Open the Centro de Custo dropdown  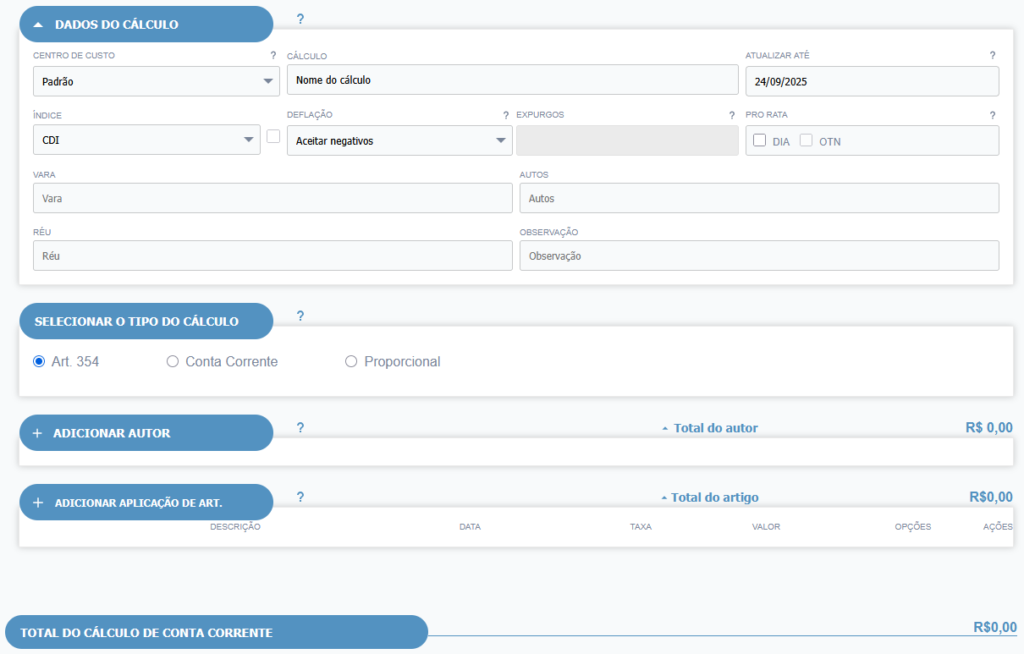(x=155, y=81)
